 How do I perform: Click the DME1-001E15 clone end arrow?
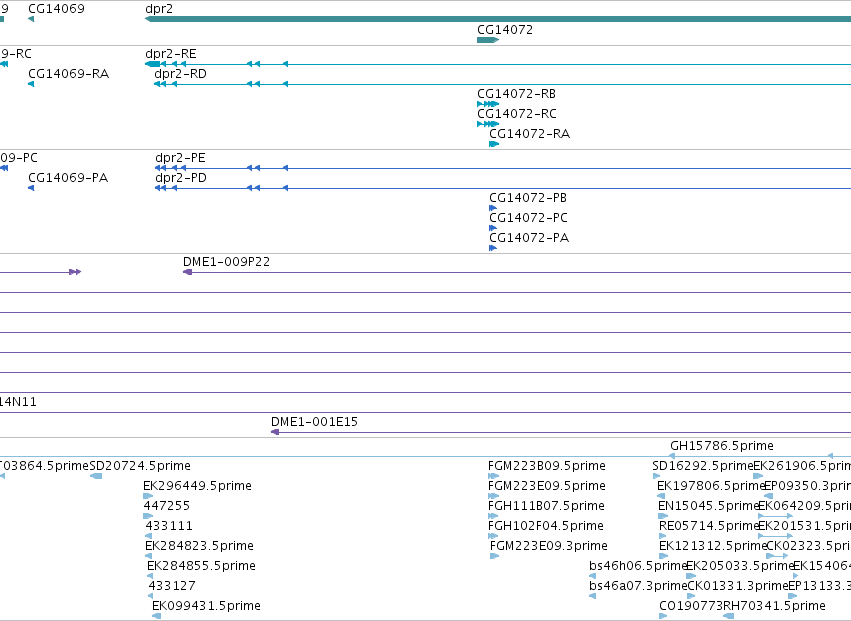click(275, 433)
